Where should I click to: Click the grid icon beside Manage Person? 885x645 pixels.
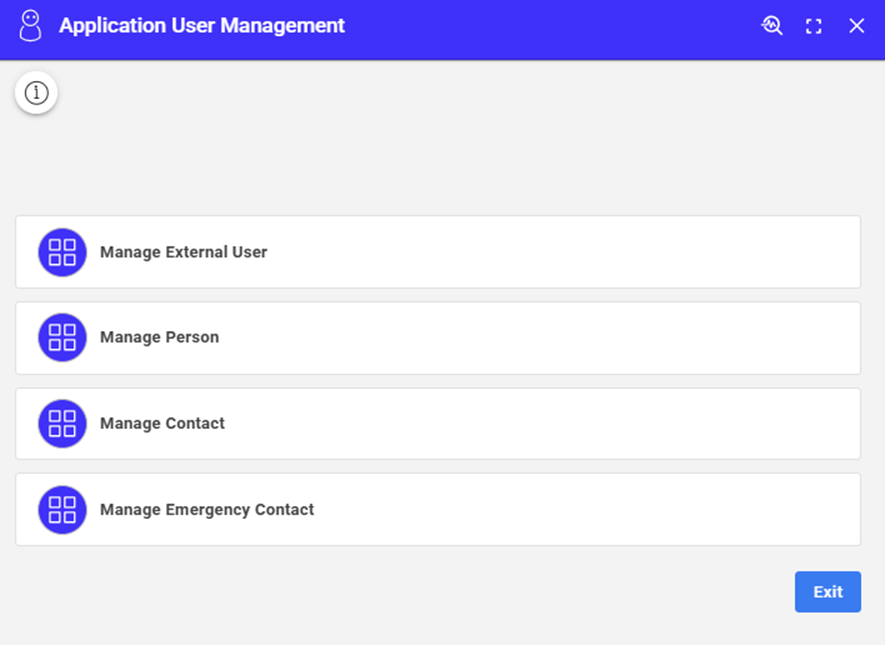click(62, 338)
